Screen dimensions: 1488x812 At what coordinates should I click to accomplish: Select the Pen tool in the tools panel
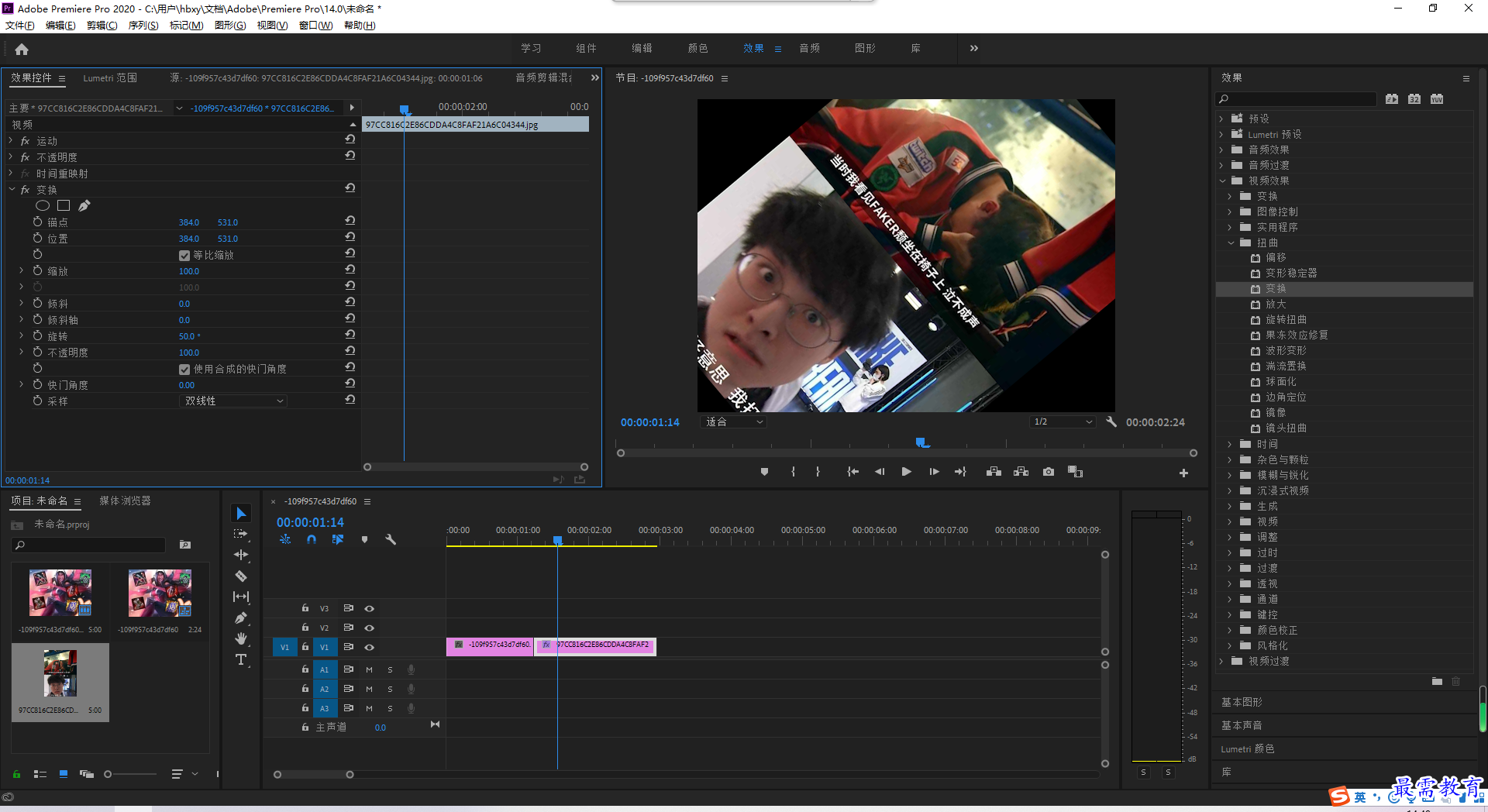point(241,618)
